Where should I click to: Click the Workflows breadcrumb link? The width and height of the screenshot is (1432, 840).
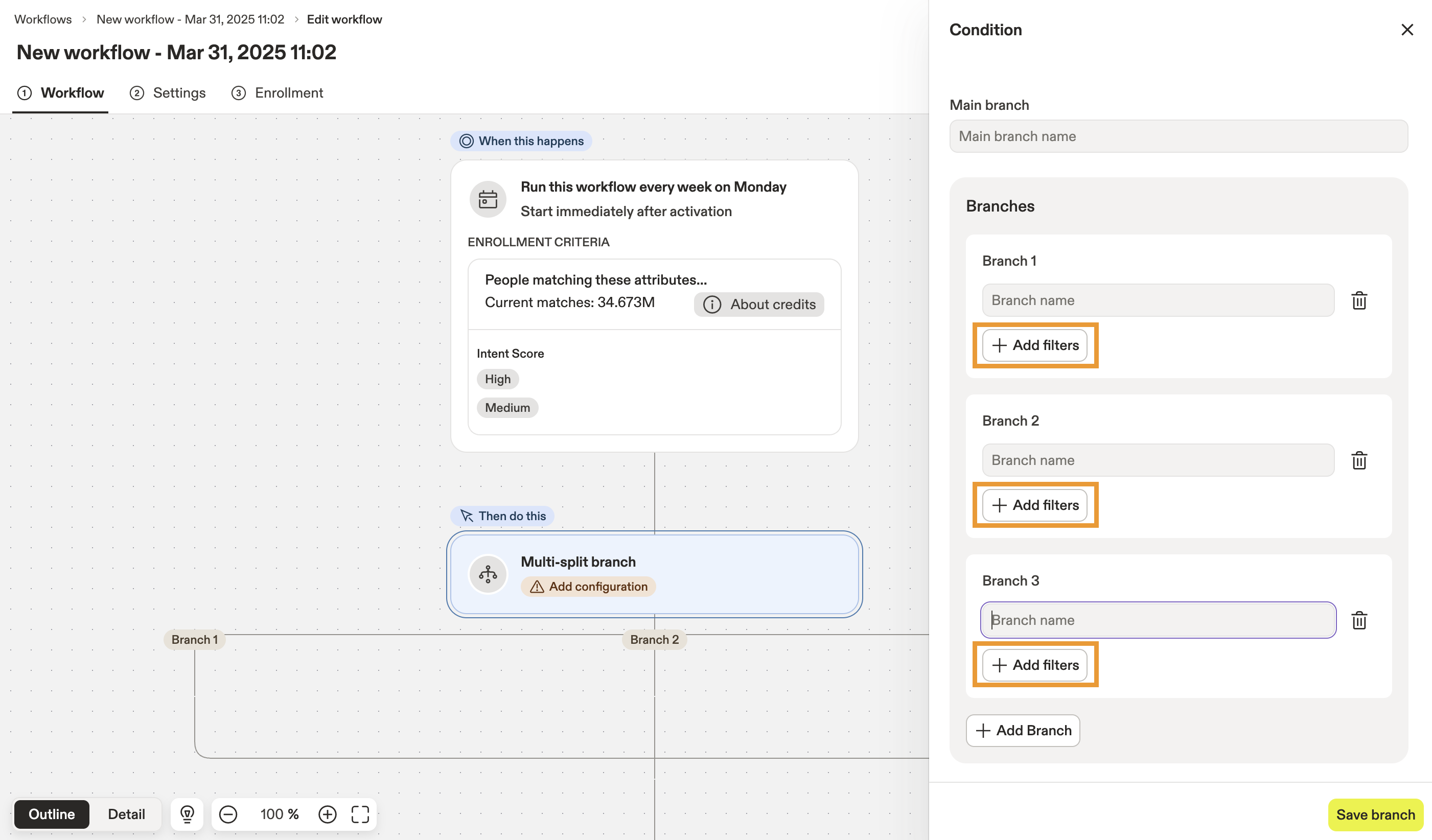point(43,19)
